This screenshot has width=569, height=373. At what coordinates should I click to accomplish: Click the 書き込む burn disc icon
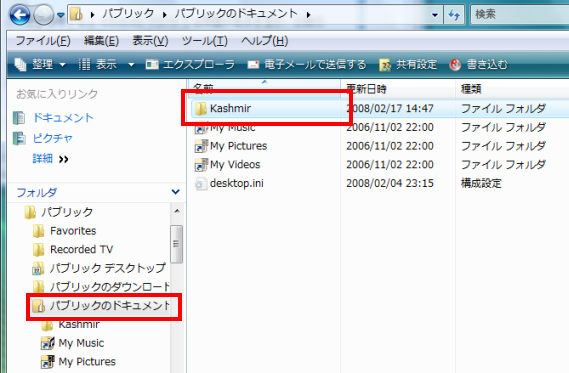click(x=455, y=65)
